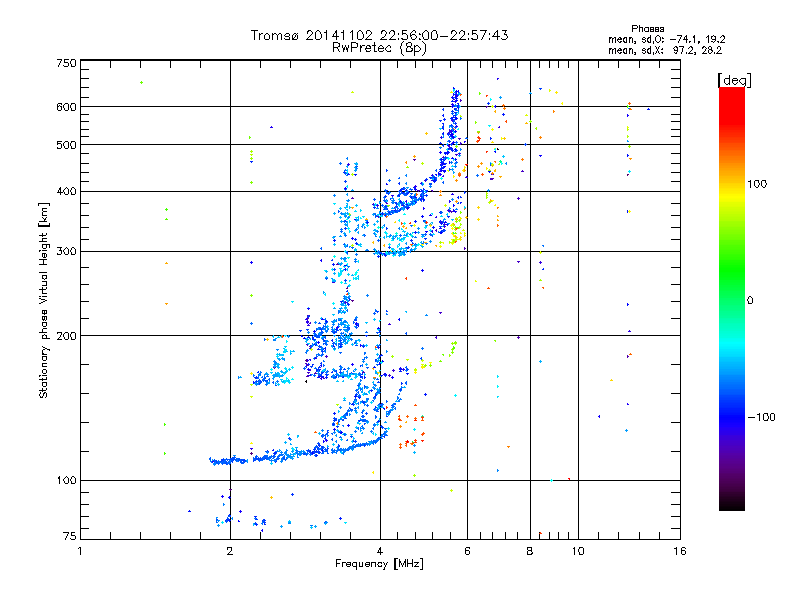Image resolution: width=800 pixels, height=600 pixels.
Task: Click the "RwPretec (8p)" subtitle
Action: click(379, 48)
